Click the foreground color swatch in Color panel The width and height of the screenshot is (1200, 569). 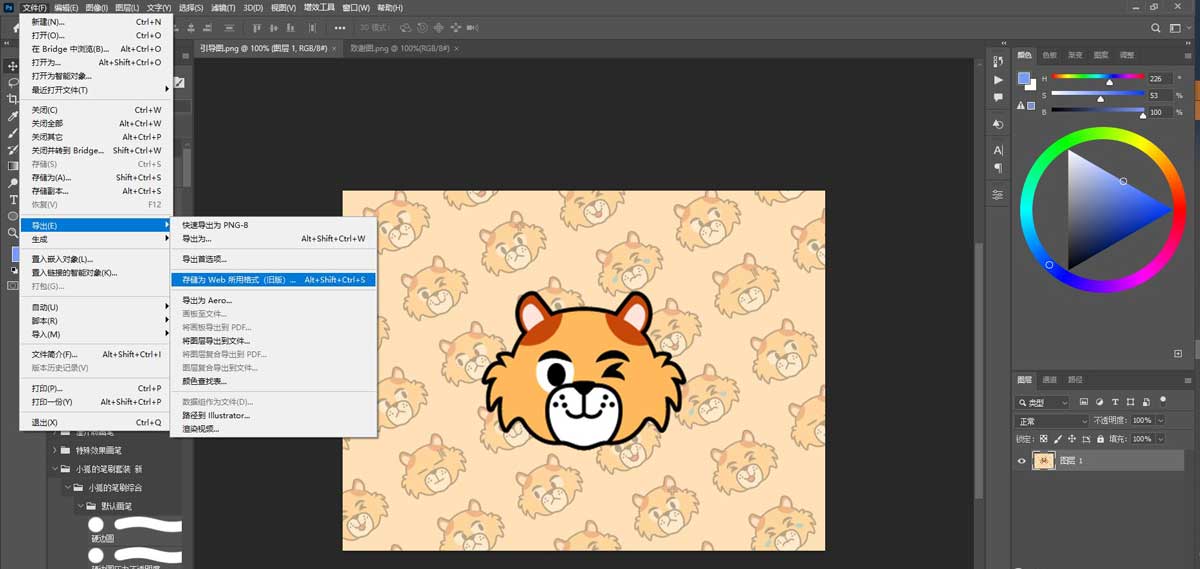pos(1023,78)
